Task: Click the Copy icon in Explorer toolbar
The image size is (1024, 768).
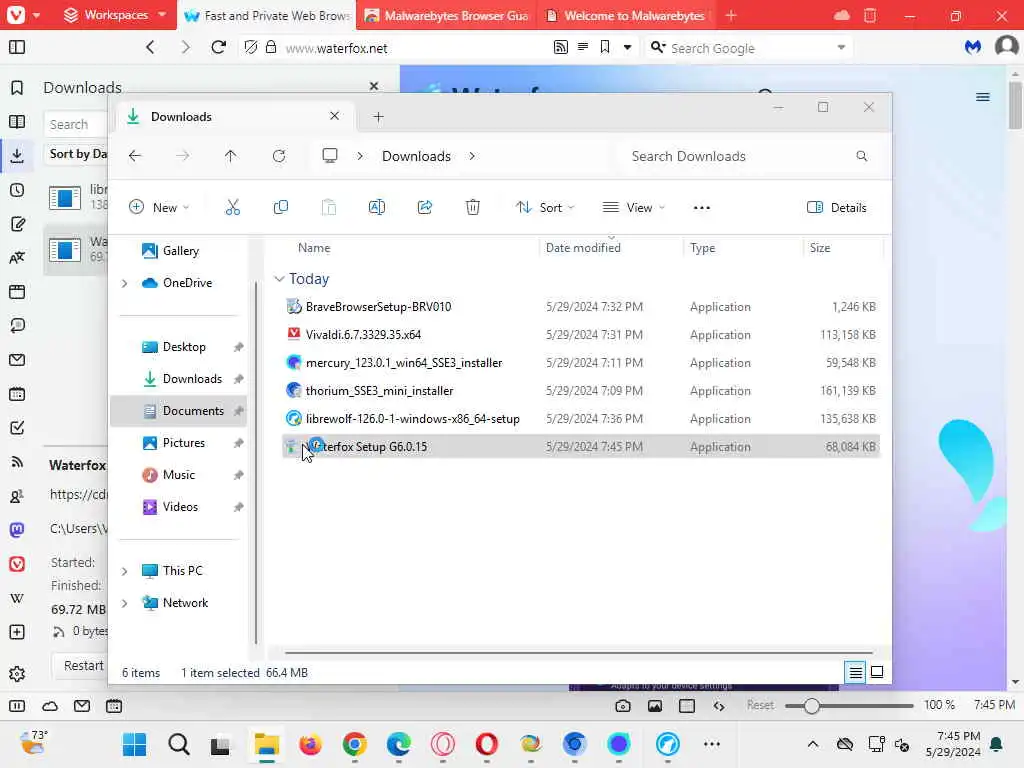Action: [x=281, y=208]
